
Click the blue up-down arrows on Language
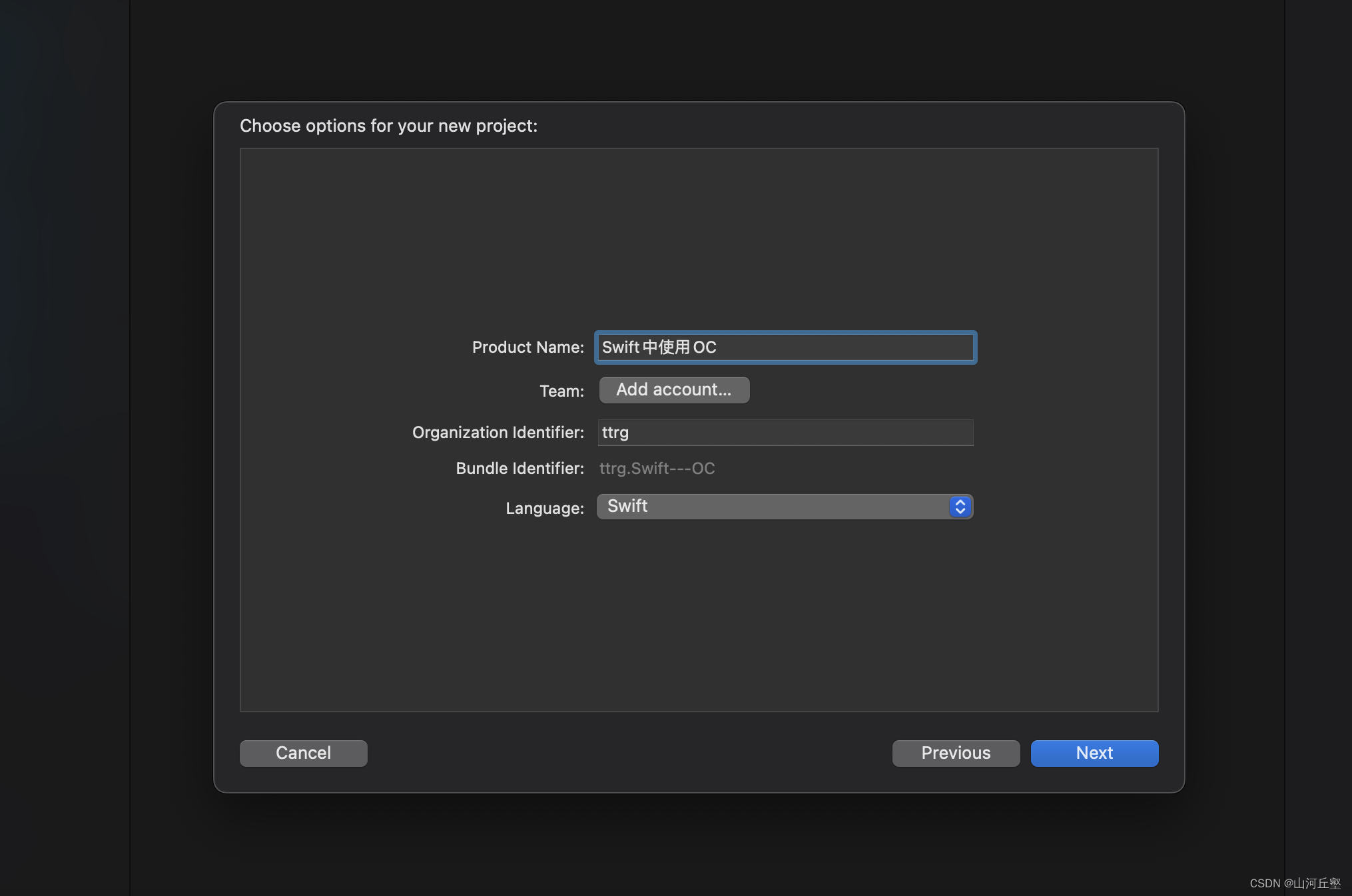960,507
